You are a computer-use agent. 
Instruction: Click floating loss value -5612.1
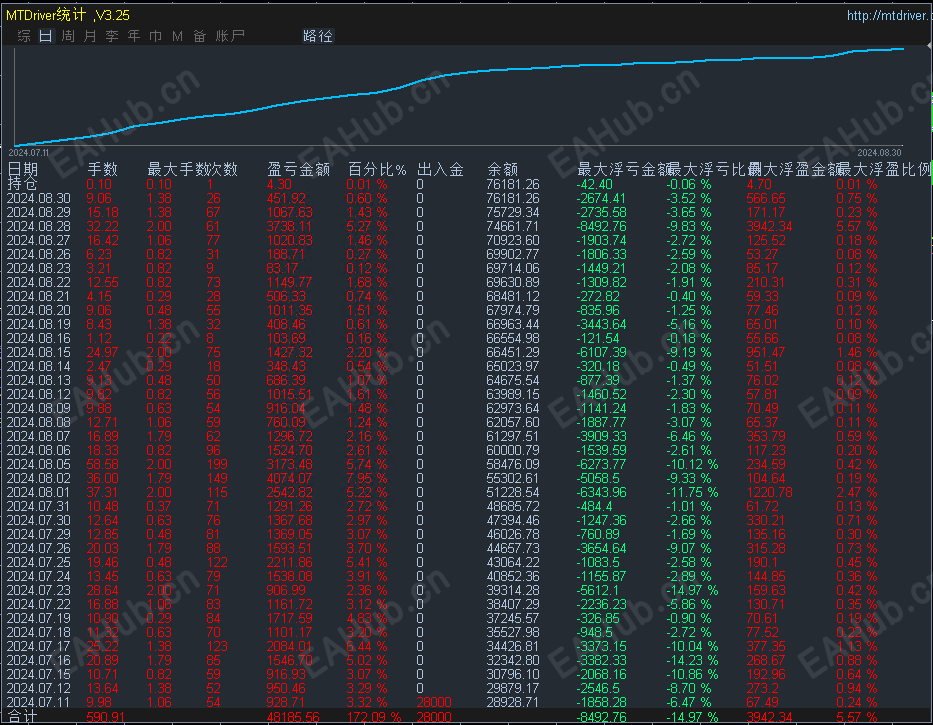click(598, 590)
